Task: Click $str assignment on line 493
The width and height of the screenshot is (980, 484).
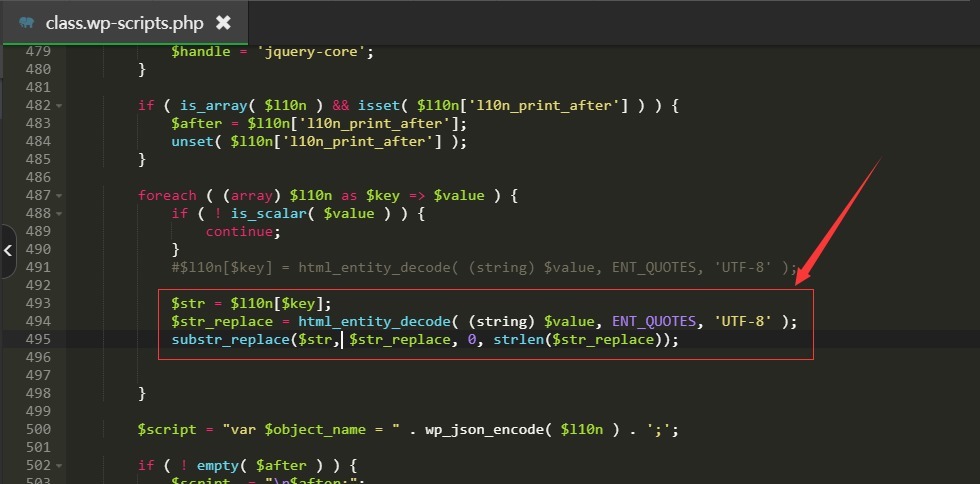Action: 189,303
